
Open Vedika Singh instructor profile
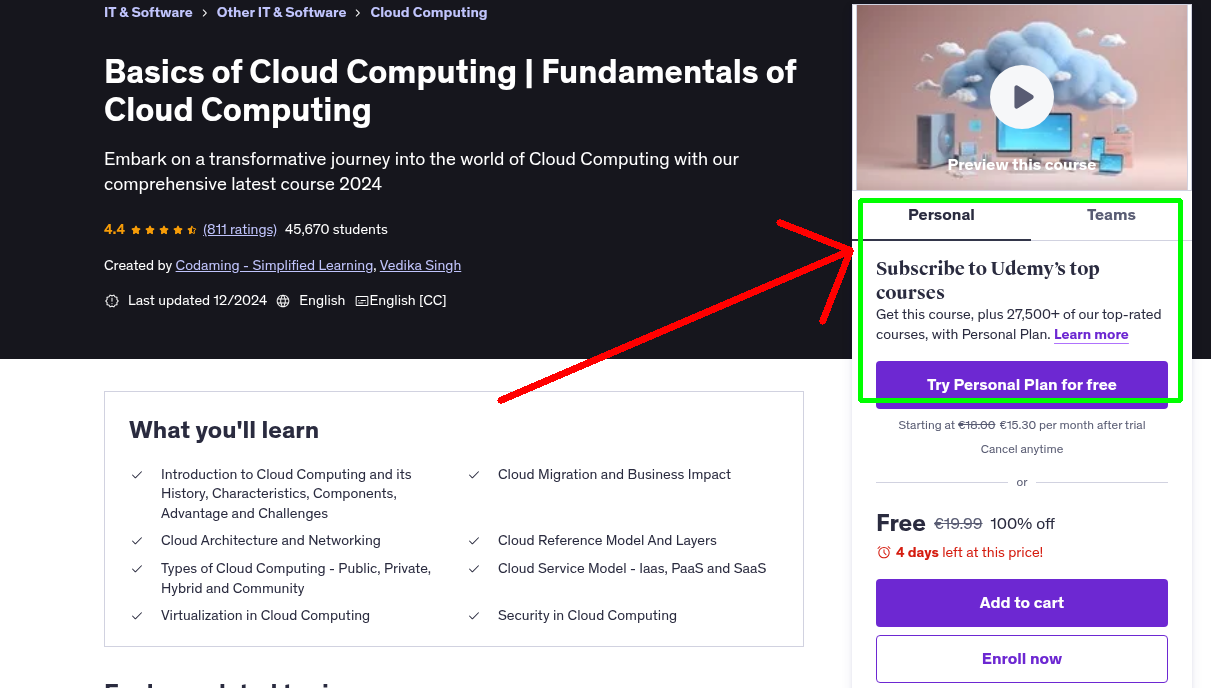[420, 265]
